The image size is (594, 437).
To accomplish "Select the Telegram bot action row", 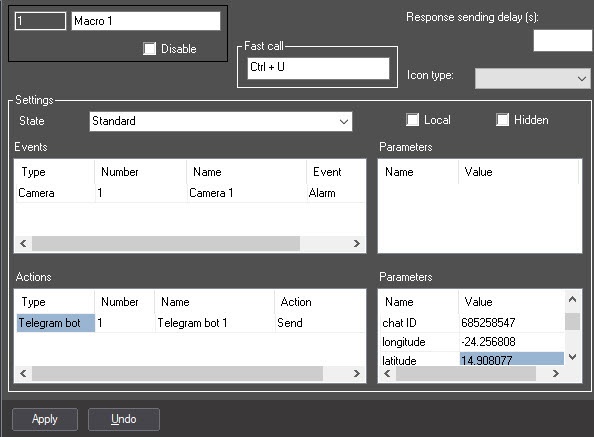I will [190, 323].
